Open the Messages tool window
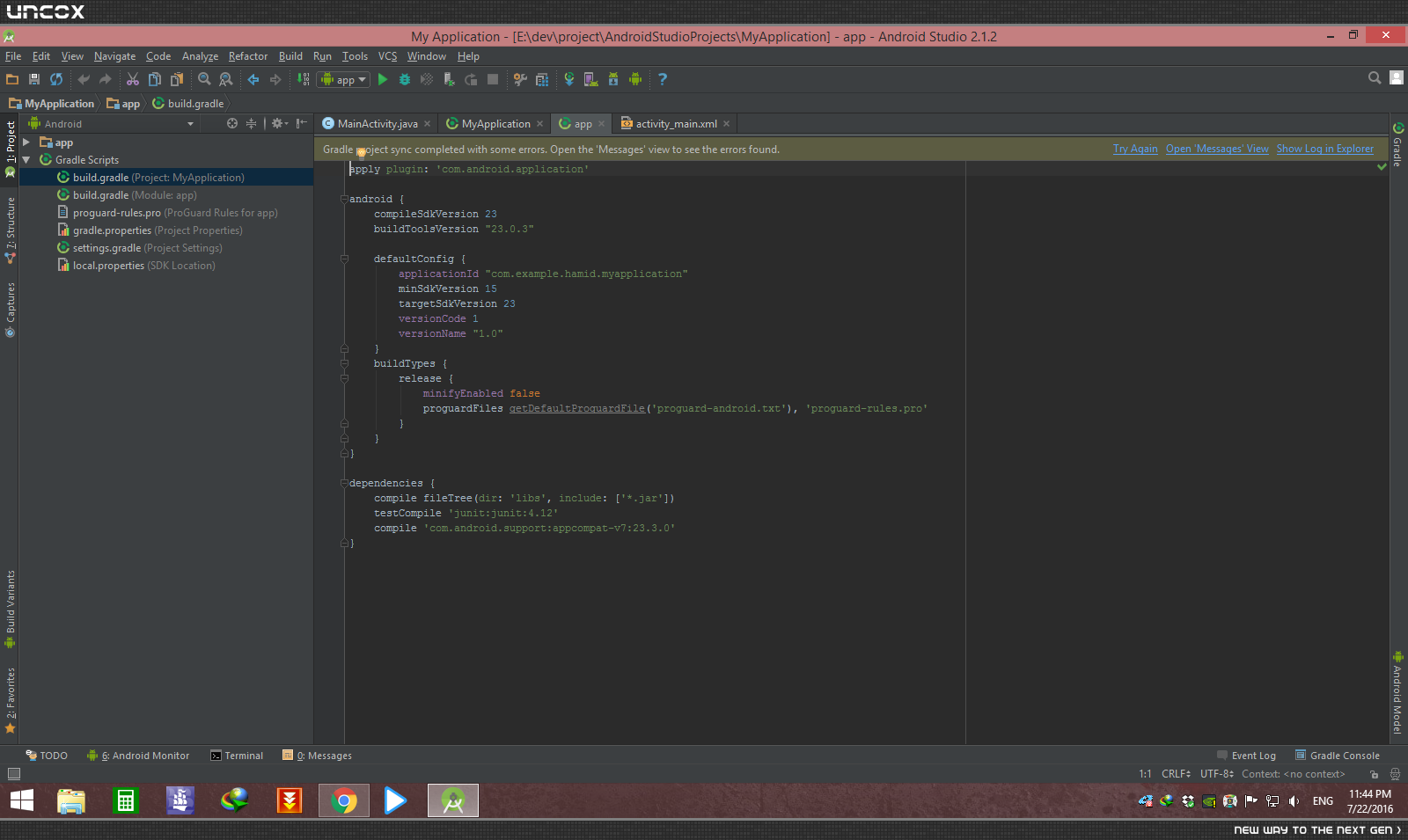This screenshot has width=1408, height=840. pos(317,756)
